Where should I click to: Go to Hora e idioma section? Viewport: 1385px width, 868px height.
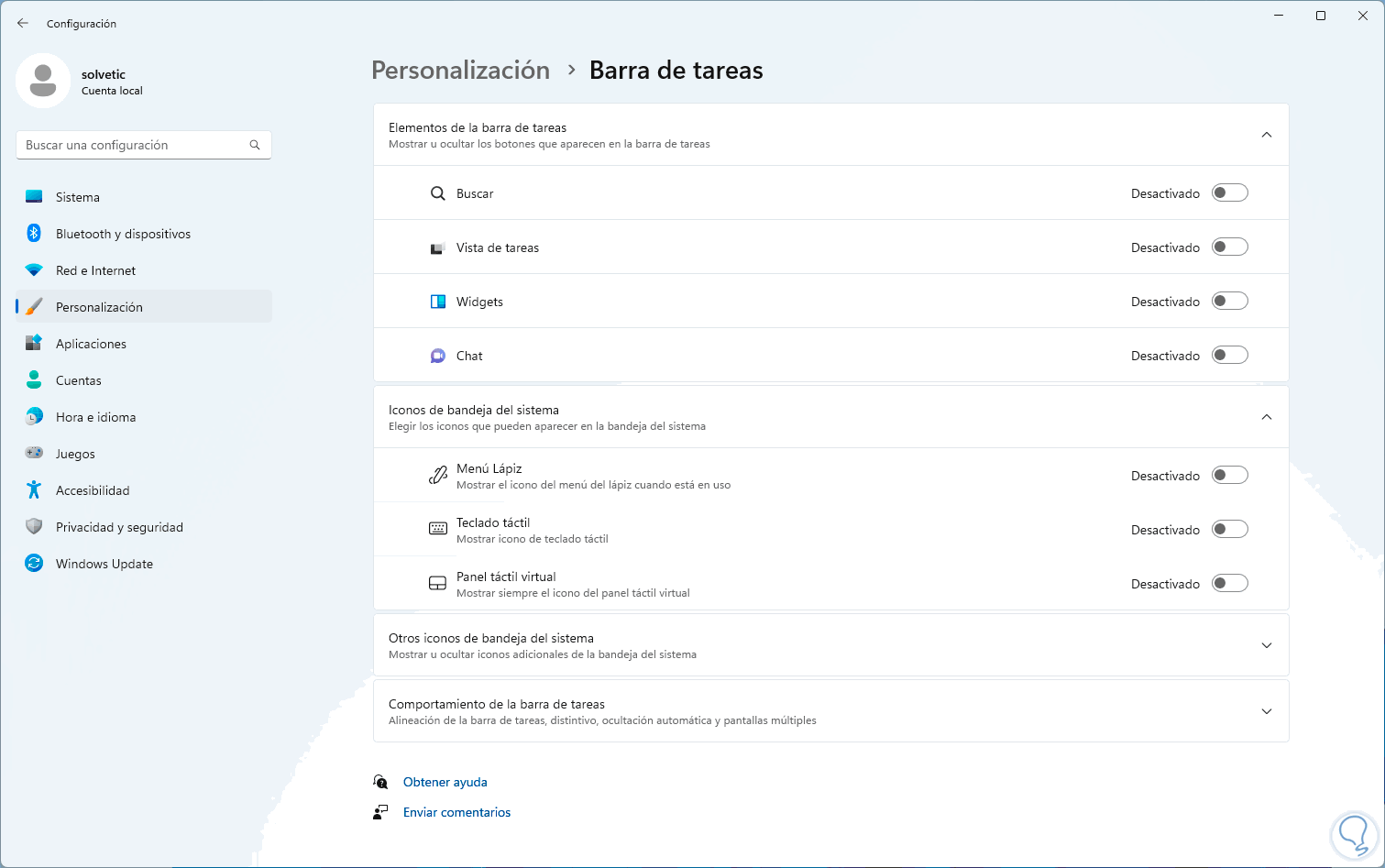pyautogui.click(x=95, y=417)
